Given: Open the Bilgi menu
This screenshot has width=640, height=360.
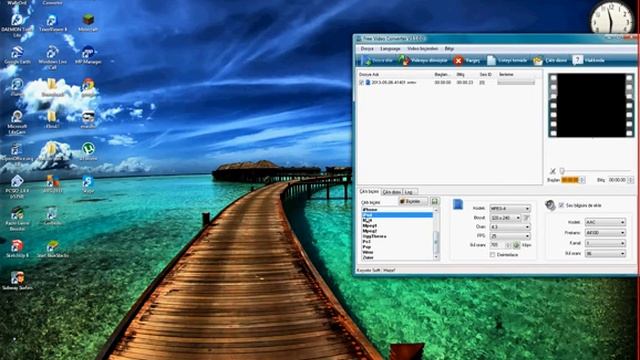Looking at the screenshot, I should click(x=449, y=49).
